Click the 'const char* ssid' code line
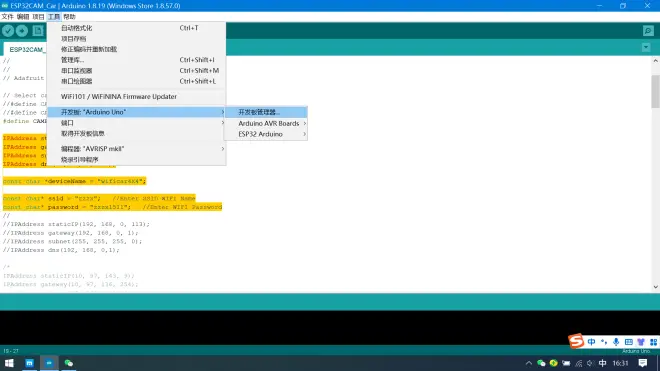Viewport: 660px width, 371px height. tap(99, 198)
